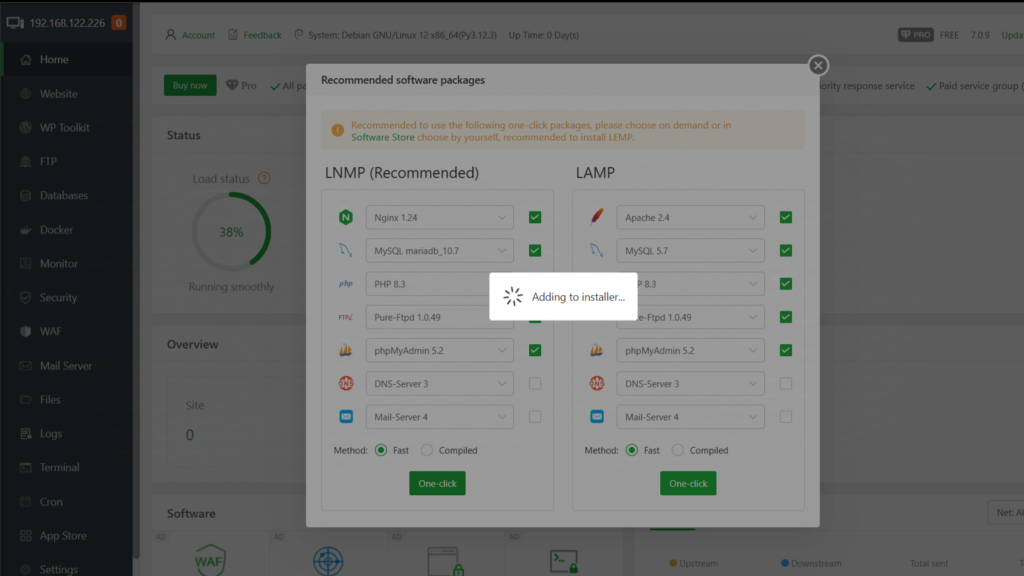The image size is (1024, 576).
Task: Select Compiled method under LNMP
Action: [x=428, y=450]
